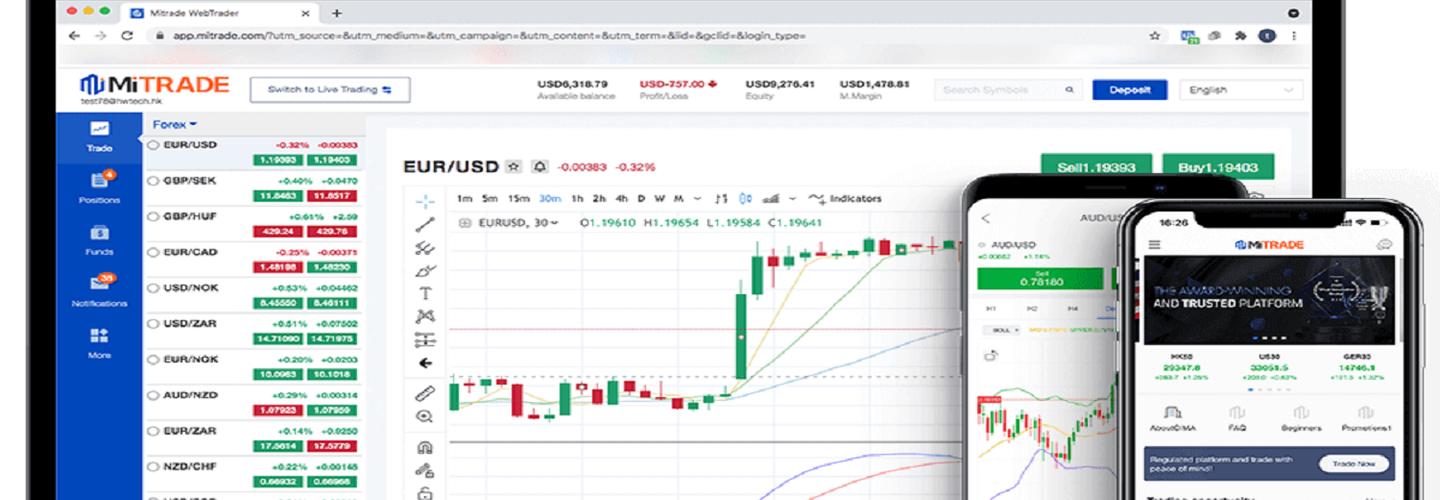
Task: Add EUR/USD to favorites with star
Action: tap(514, 167)
